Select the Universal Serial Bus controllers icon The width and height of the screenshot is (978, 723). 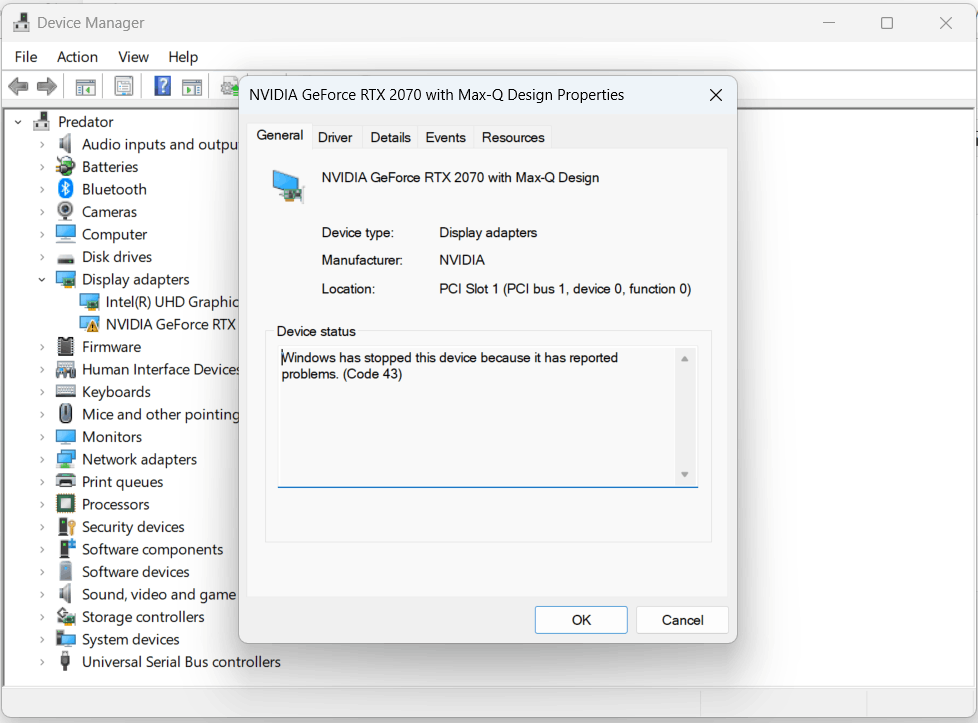tap(65, 661)
